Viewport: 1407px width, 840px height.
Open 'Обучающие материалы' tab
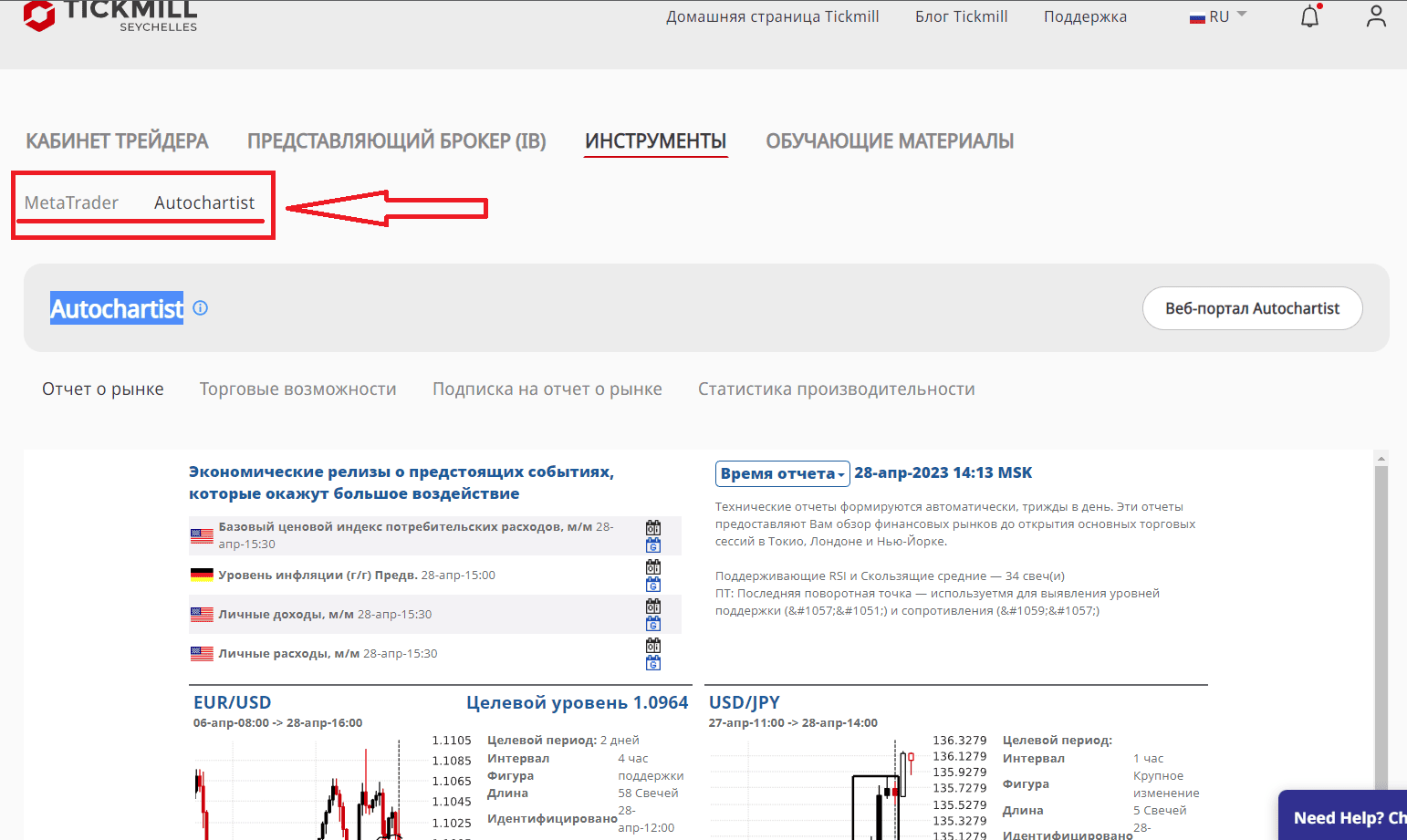coord(890,141)
